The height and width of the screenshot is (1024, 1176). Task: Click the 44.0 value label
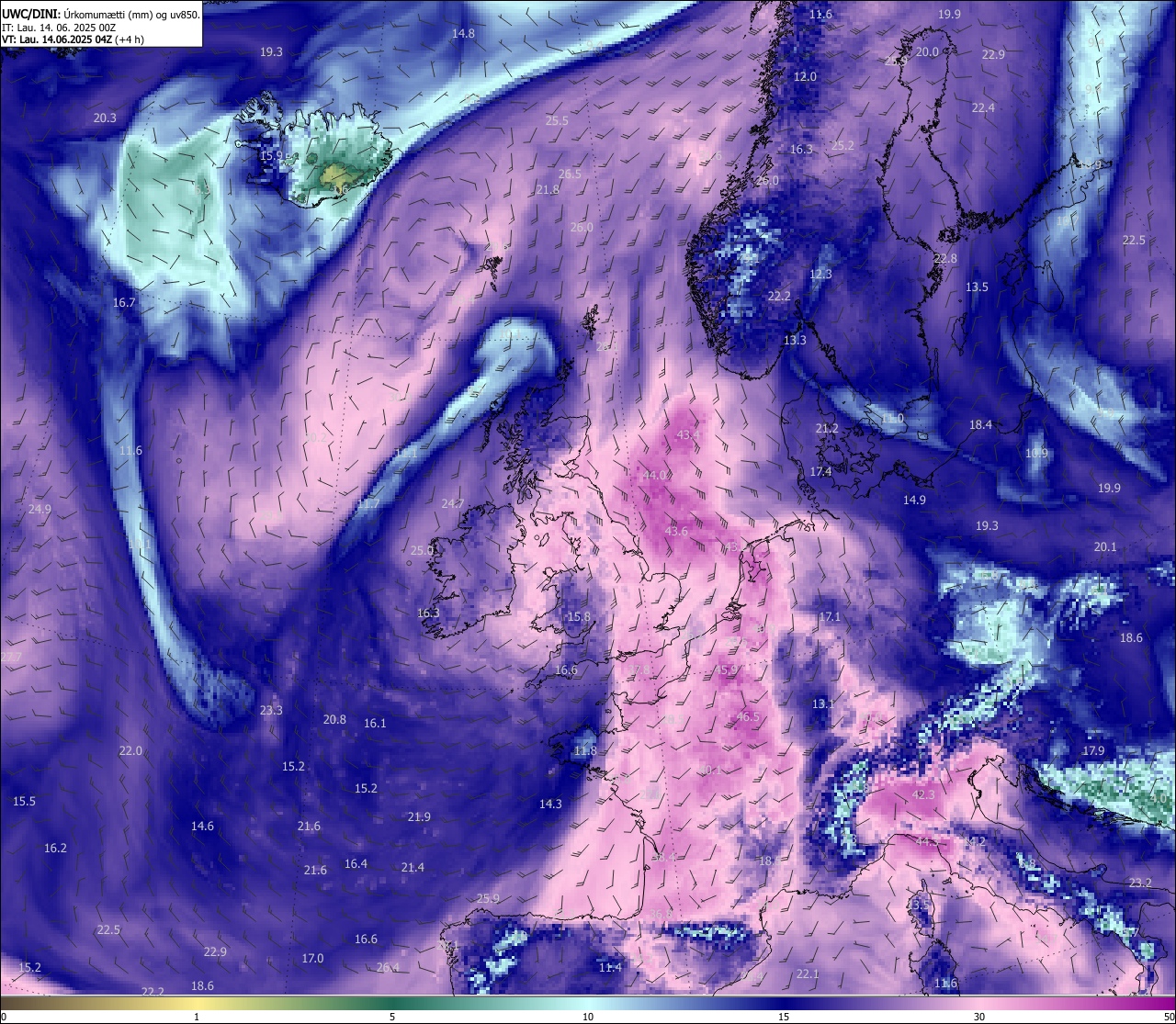pos(656,475)
